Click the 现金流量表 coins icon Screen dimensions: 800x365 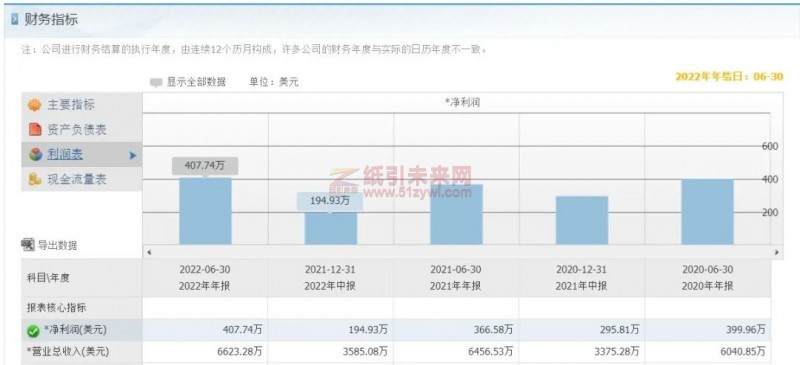pyautogui.click(x=35, y=179)
